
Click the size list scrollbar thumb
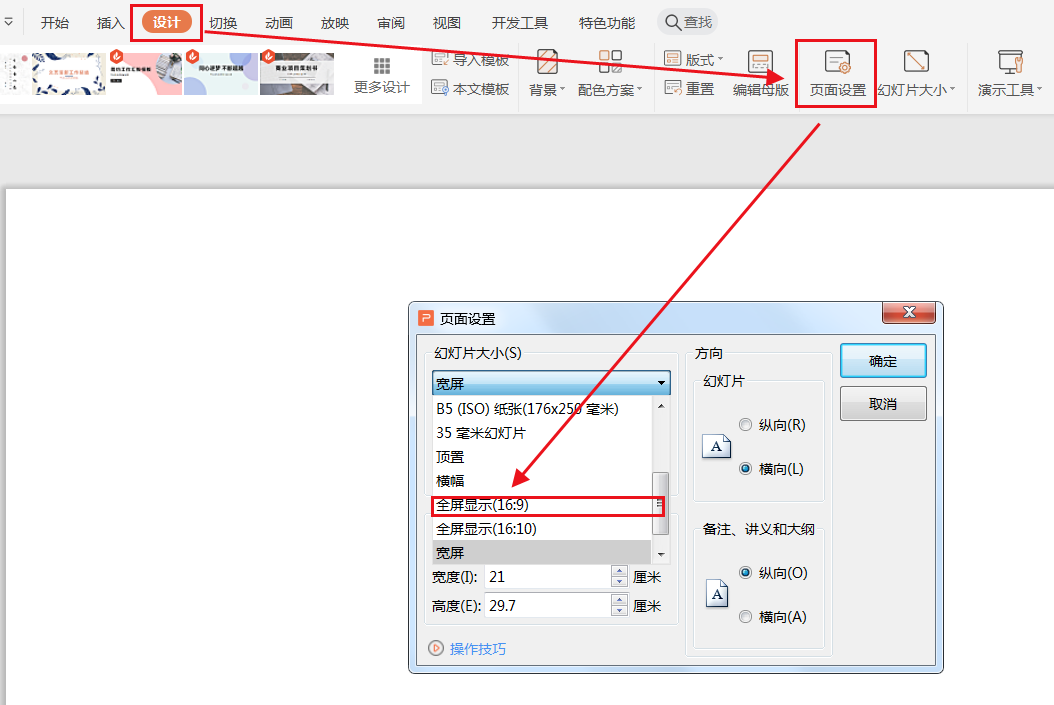tap(661, 503)
